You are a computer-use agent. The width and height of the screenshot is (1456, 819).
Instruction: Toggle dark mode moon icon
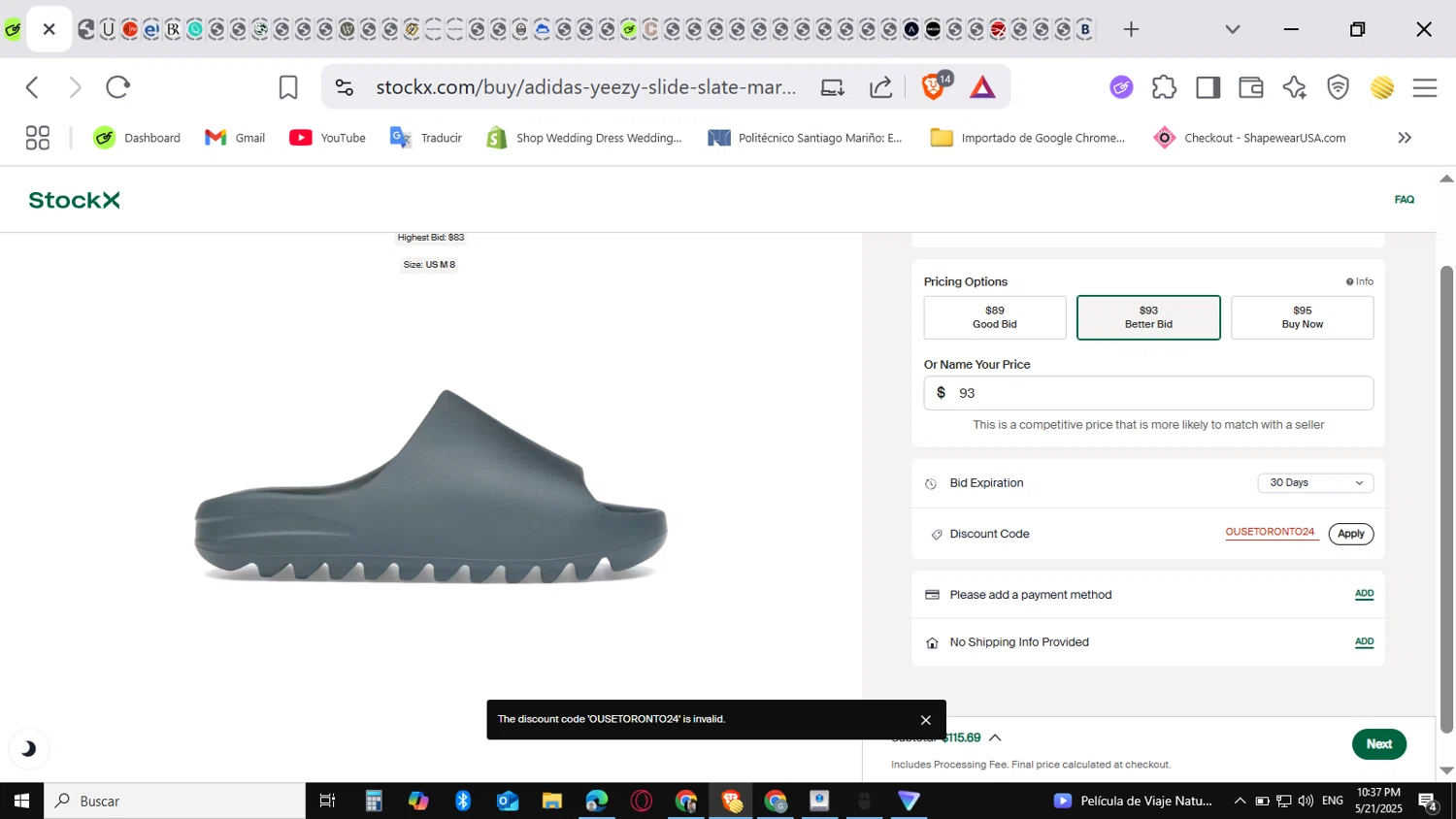tap(28, 748)
